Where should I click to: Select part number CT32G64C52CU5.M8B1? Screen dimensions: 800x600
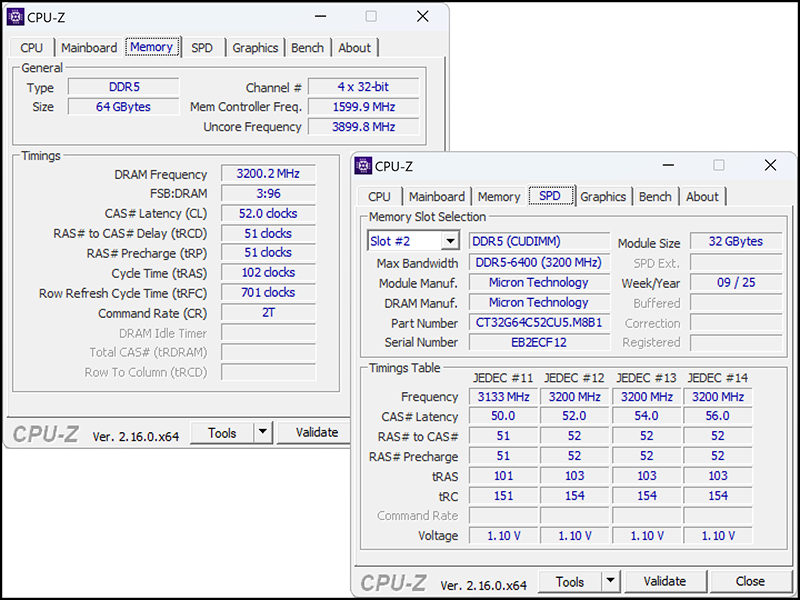click(539, 322)
